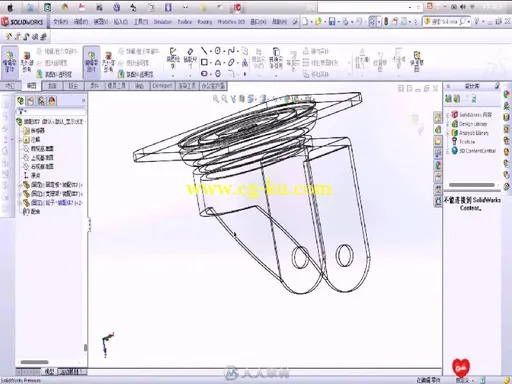Open the FeatureManager design tree tab icon
This screenshot has height=384, width=512.
pyautogui.click(x=21, y=101)
